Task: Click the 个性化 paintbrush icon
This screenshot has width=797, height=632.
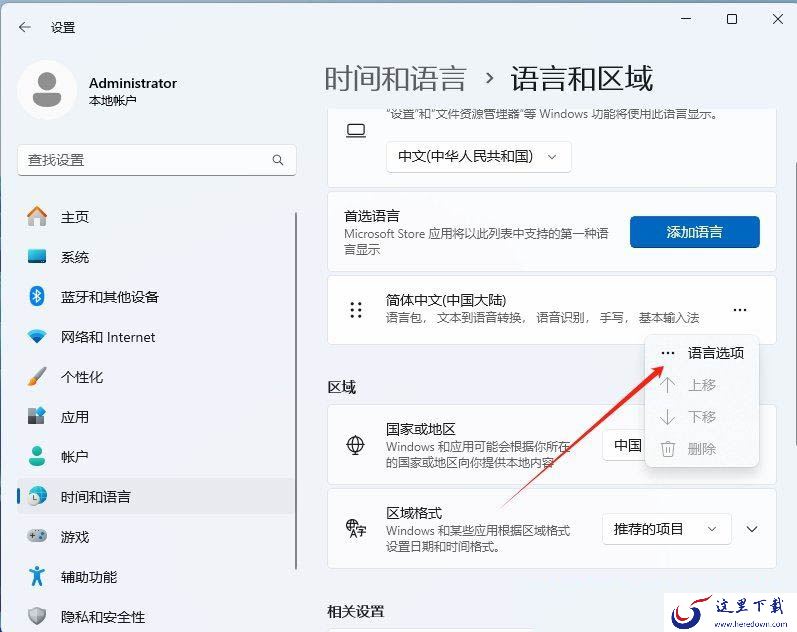Action: 37,377
